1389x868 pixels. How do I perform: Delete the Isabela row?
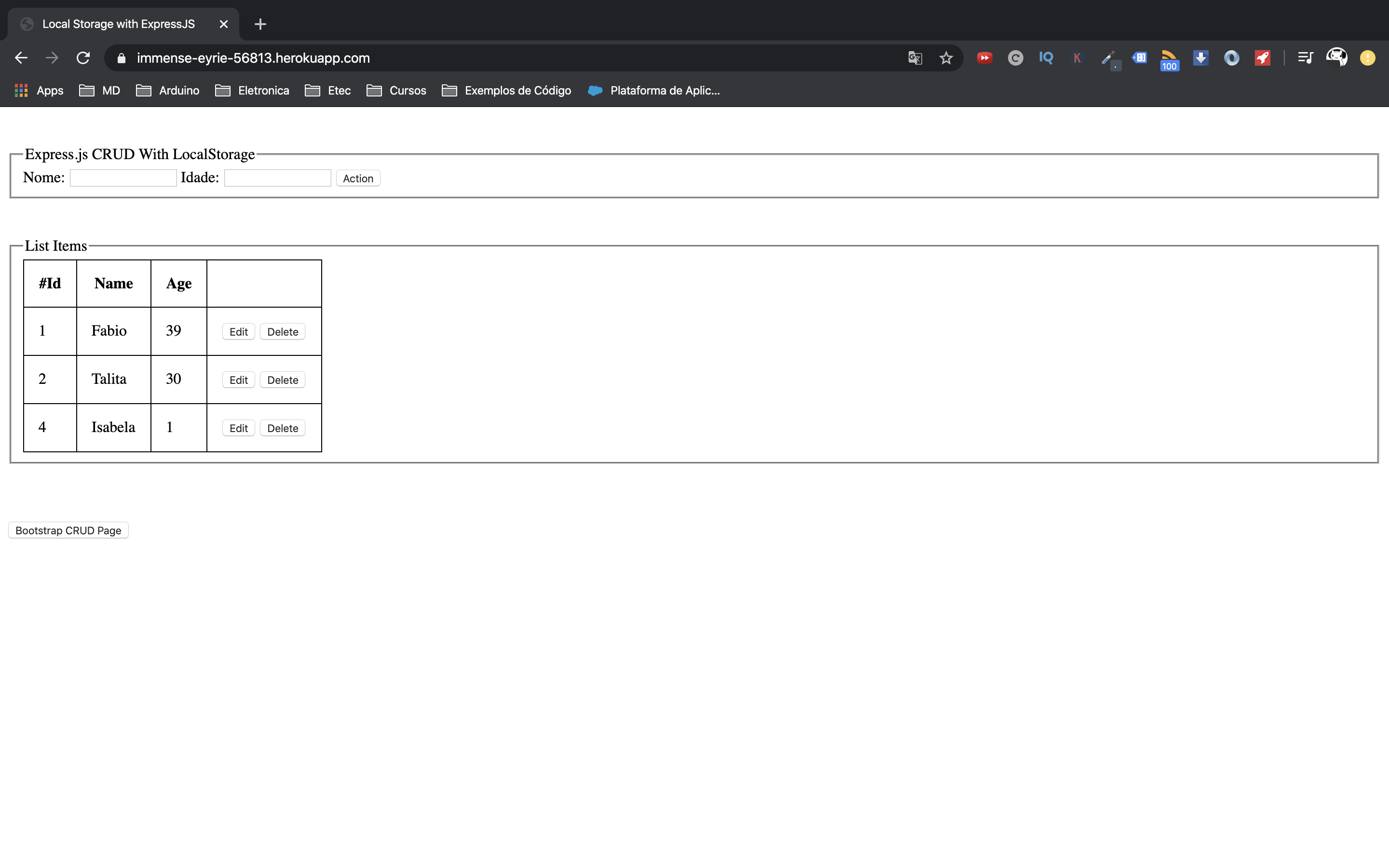pos(283,428)
